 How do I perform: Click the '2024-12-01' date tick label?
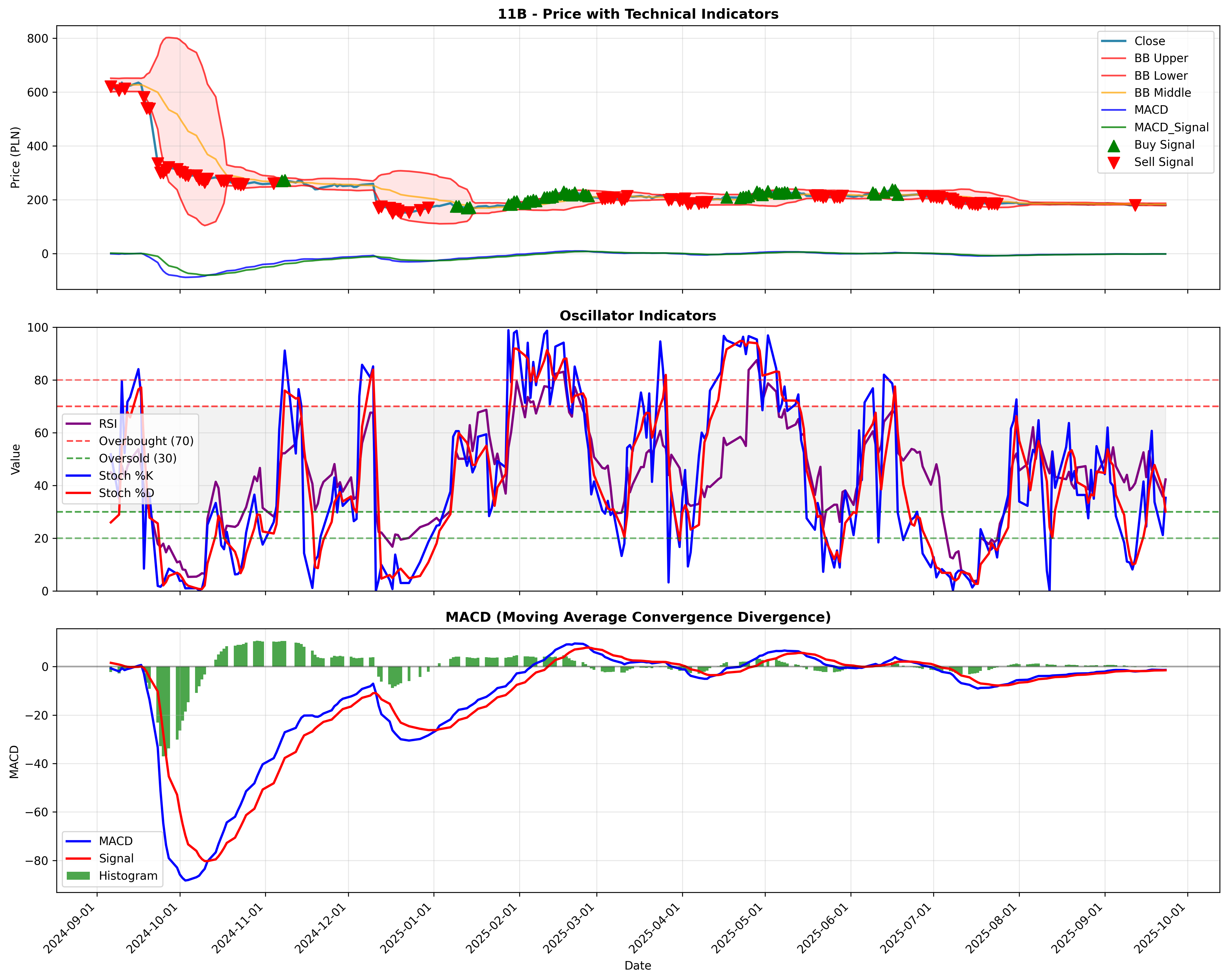coord(321,928)
